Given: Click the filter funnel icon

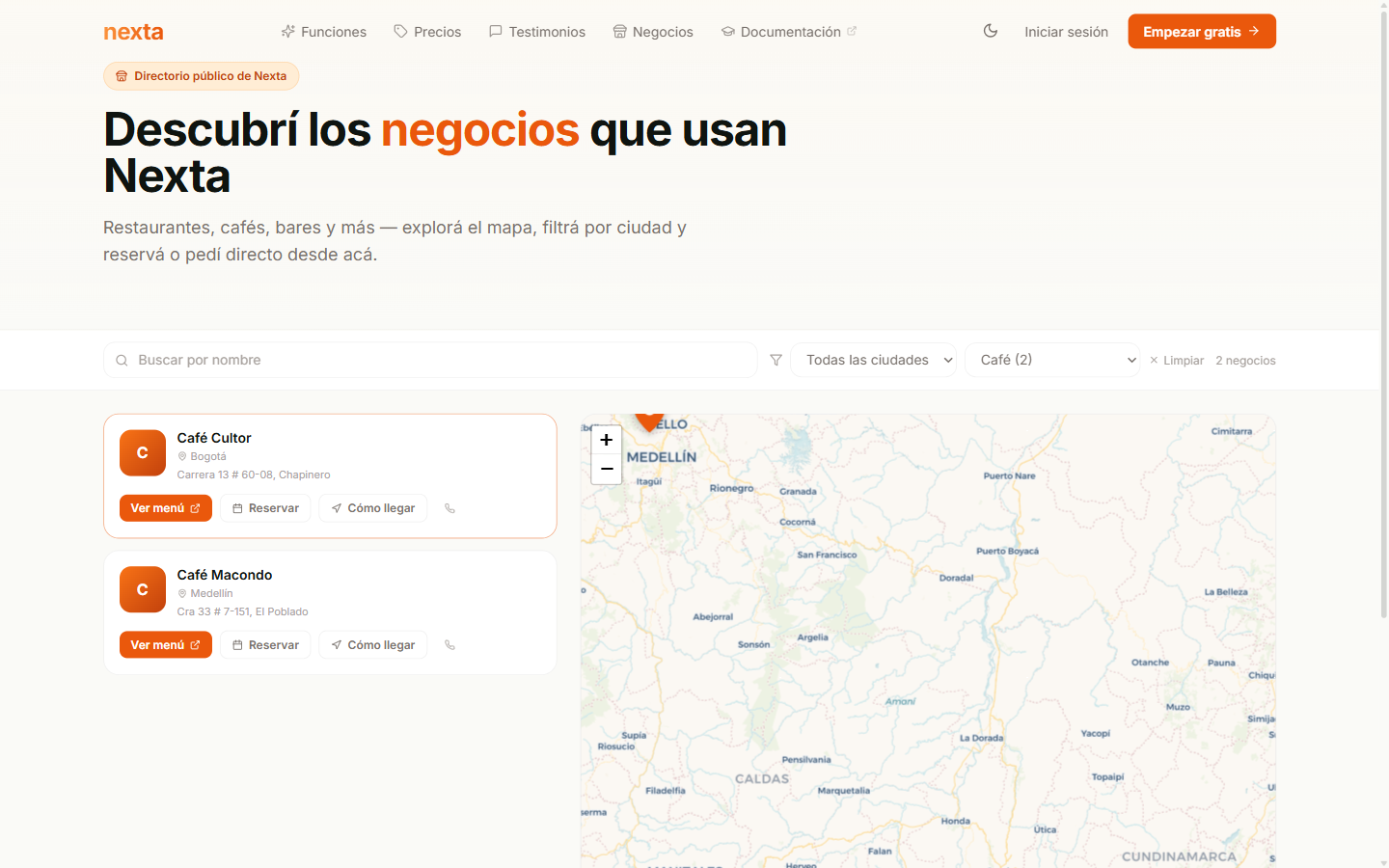Looking at the screenshot, I should 776,360.
